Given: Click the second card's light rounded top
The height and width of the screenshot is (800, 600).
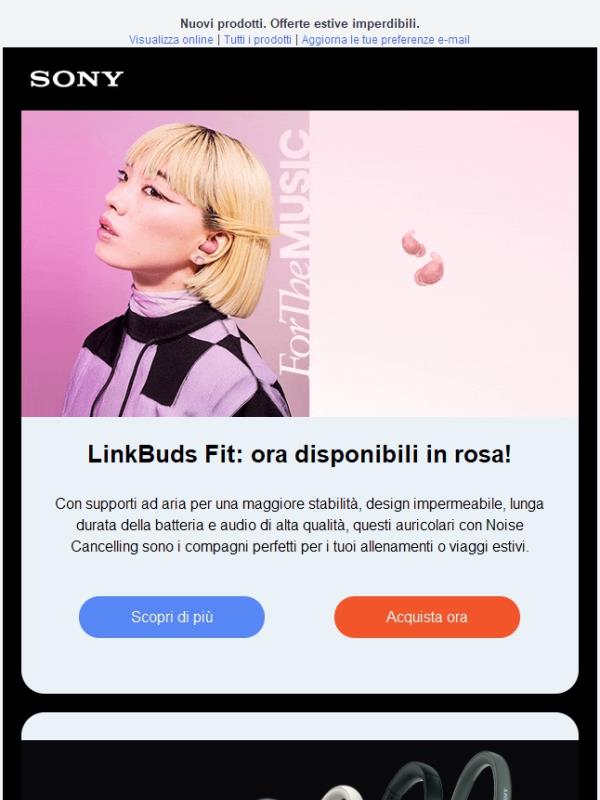Looking at the screenshot, I should (299, 726).
